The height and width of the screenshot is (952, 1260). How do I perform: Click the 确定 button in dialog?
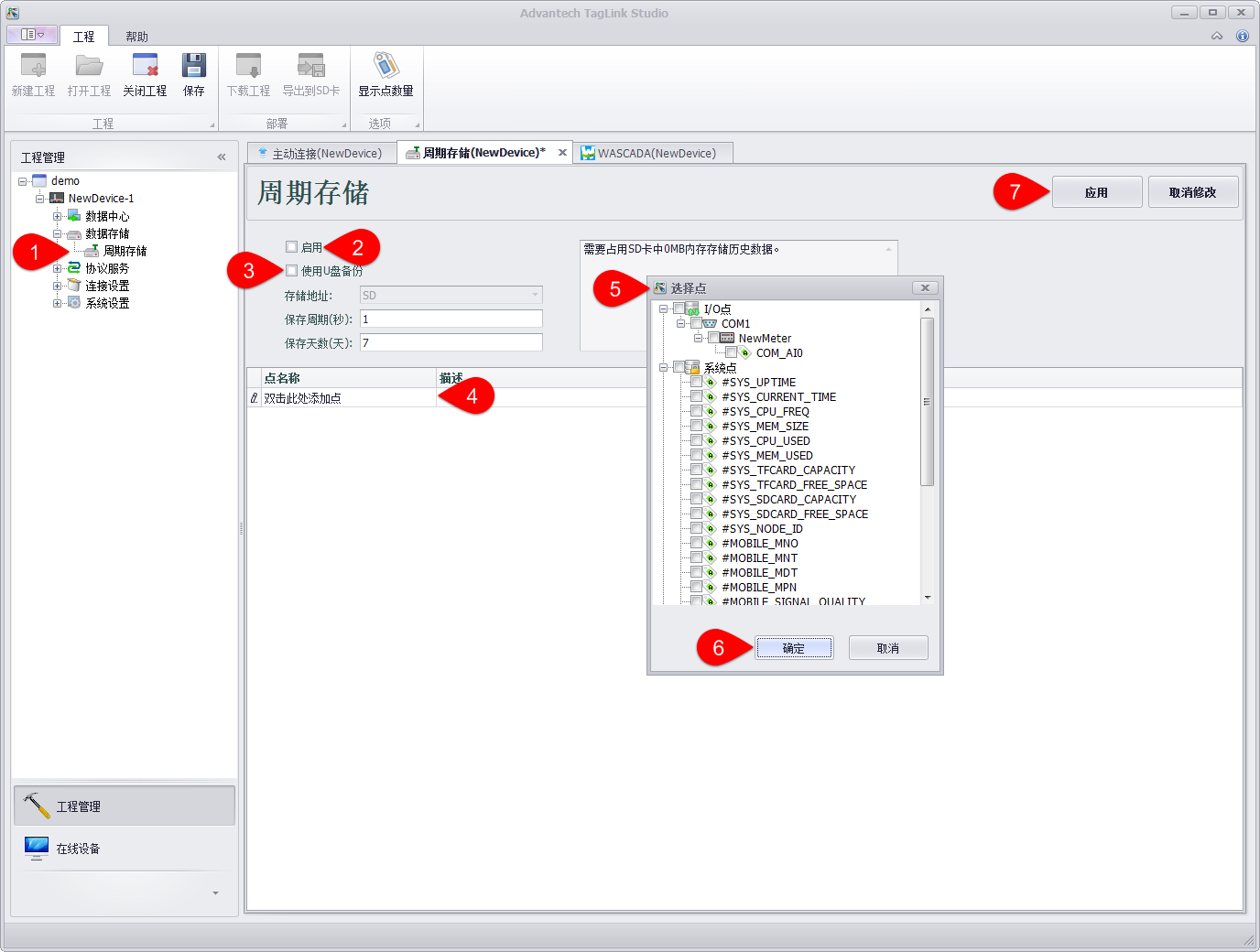794,648
